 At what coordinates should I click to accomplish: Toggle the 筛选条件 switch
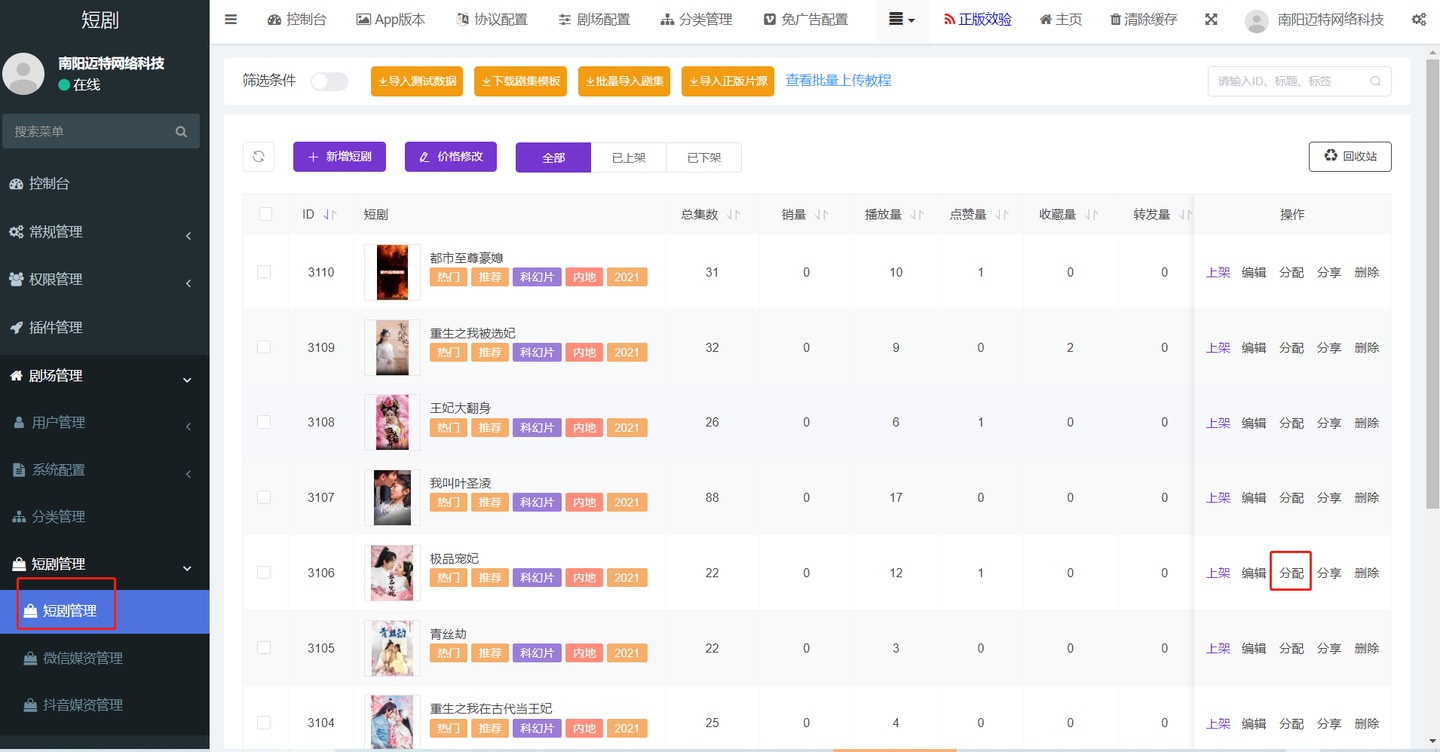(329, 81)
